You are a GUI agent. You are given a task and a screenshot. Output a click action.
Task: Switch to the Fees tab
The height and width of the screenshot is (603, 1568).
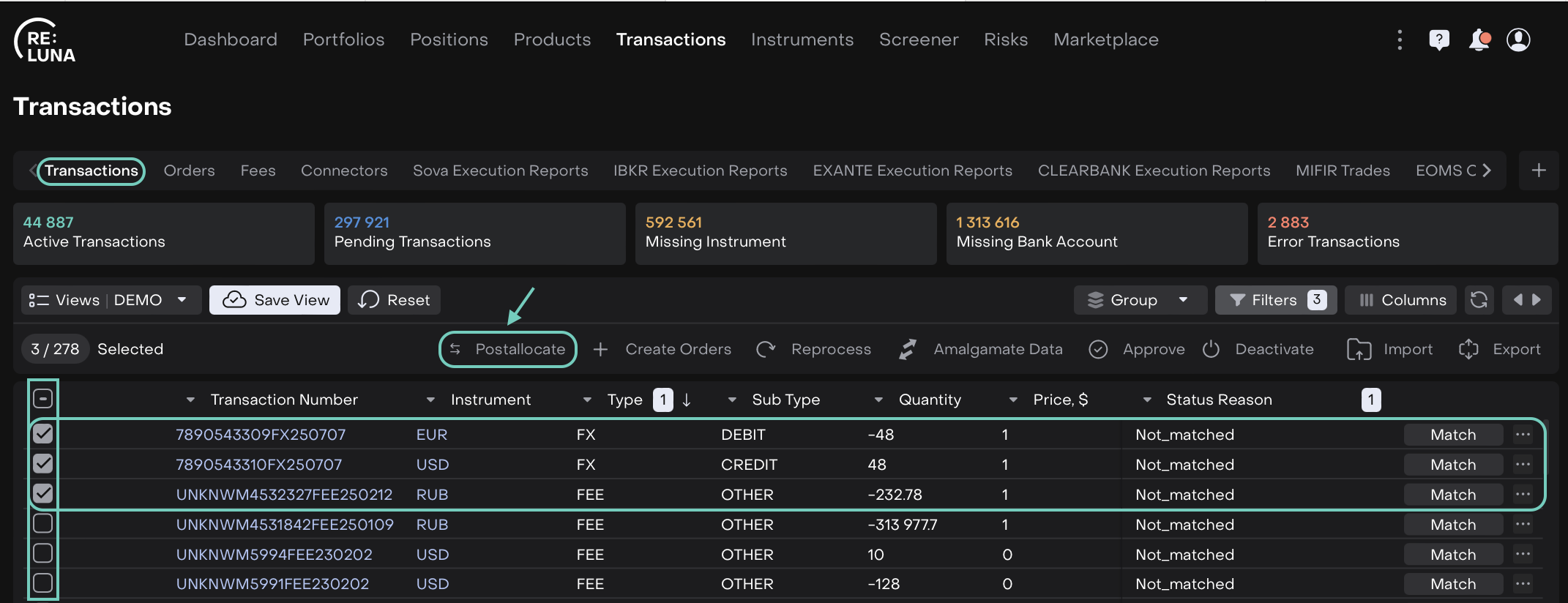tap(258, 171)
